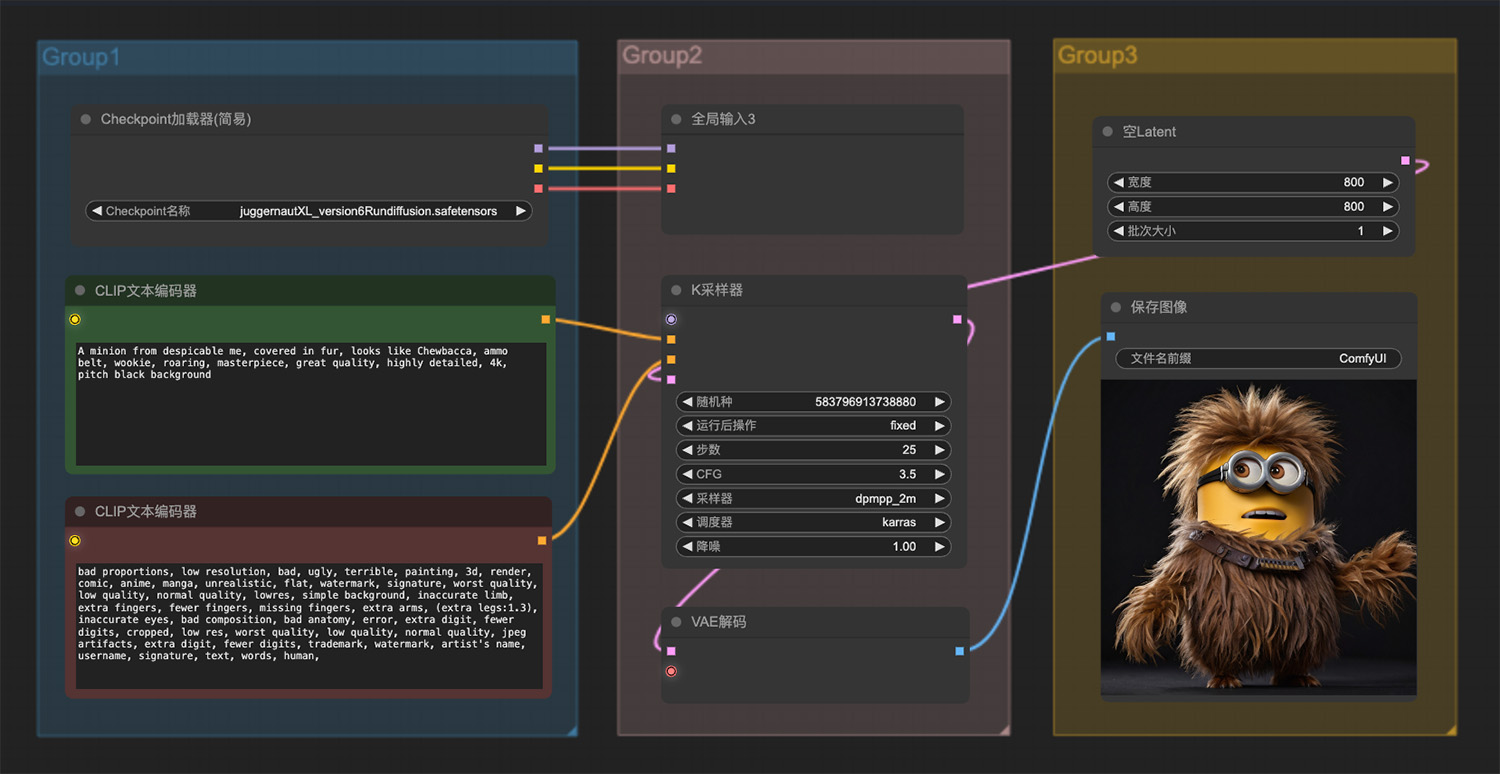Collapse the 保存图像 node via its title dot
Viewport: 1500px width, 774px height.
(1116, 307)
